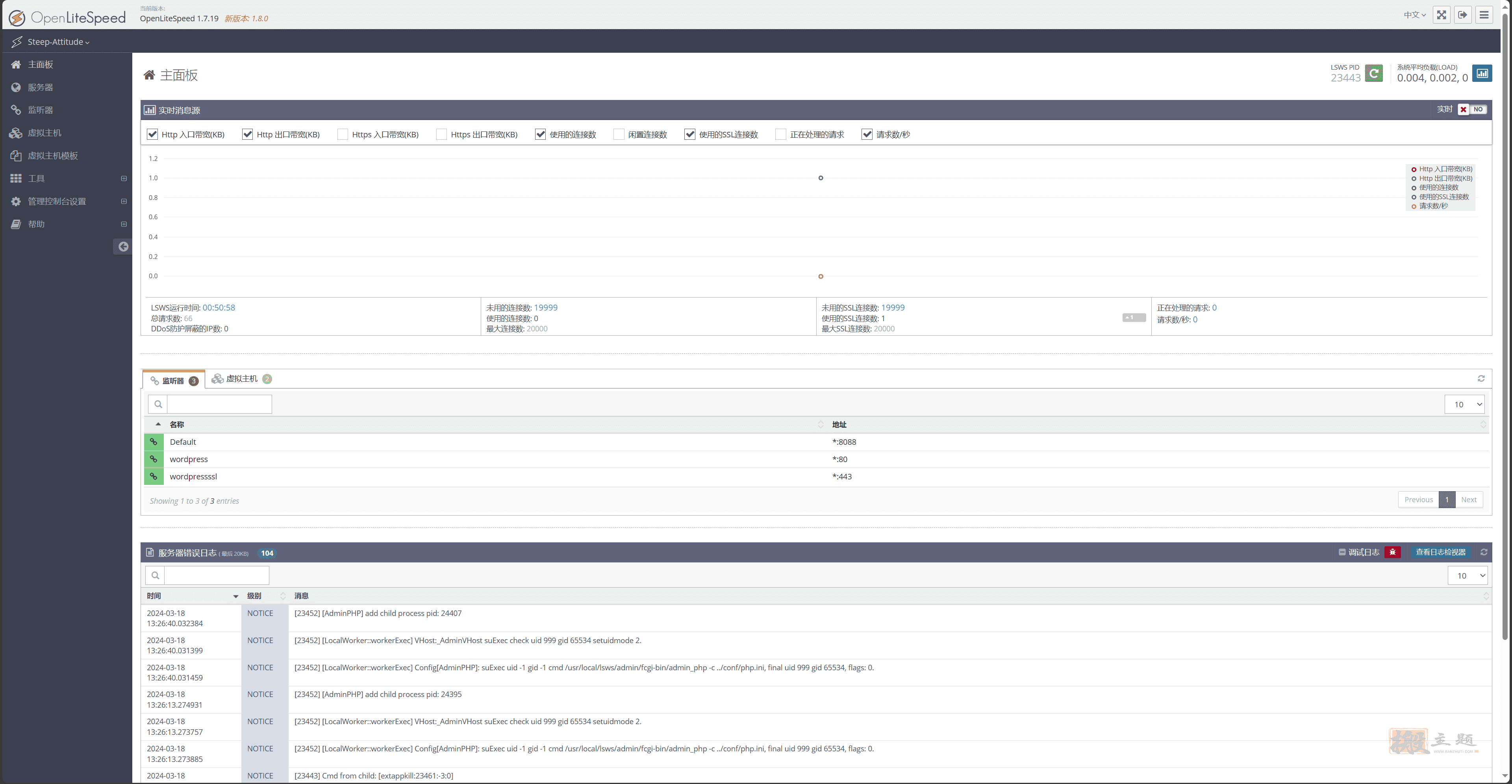Viewport: 1512px width, 784px height.
Task: Click the listeners search input field
Action: click(x=220, y=404)
